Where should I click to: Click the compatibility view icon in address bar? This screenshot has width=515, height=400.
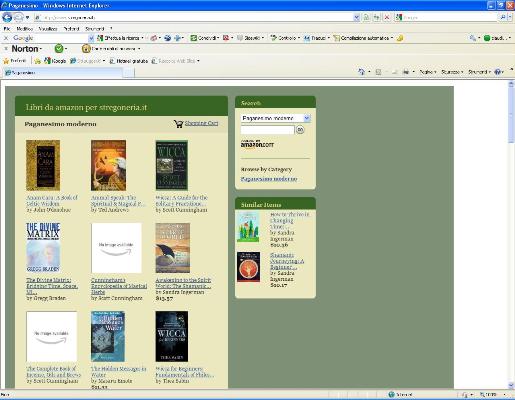coord(366,17)
